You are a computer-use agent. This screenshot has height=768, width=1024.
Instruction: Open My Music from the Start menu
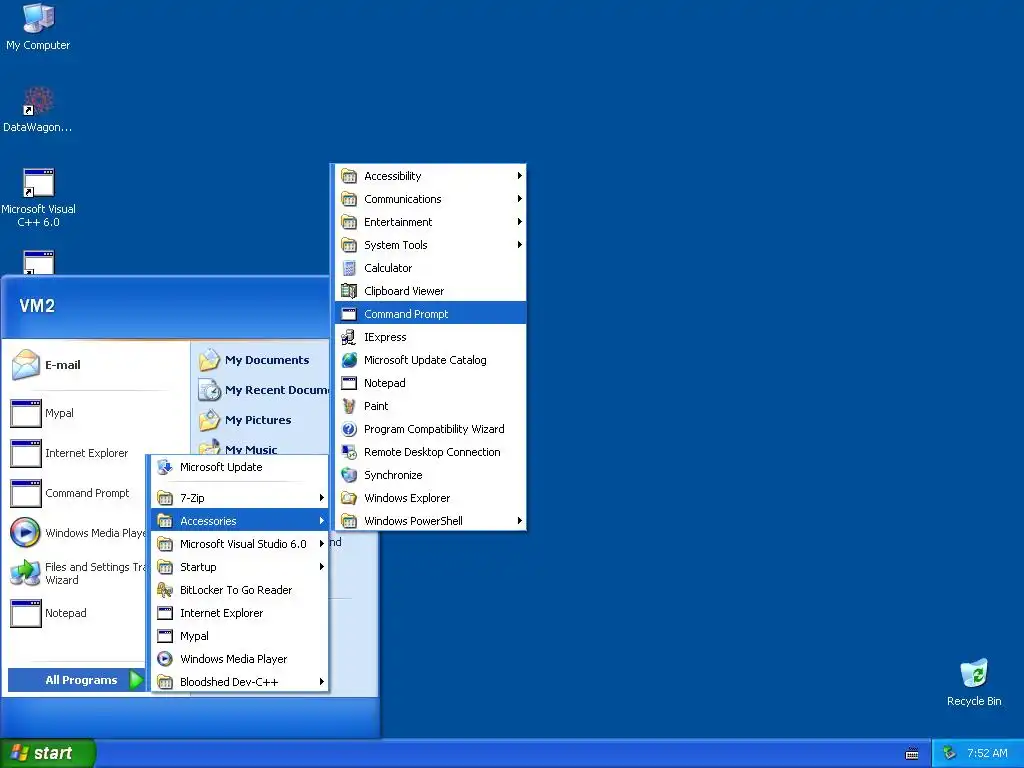(x=263, y=448)
